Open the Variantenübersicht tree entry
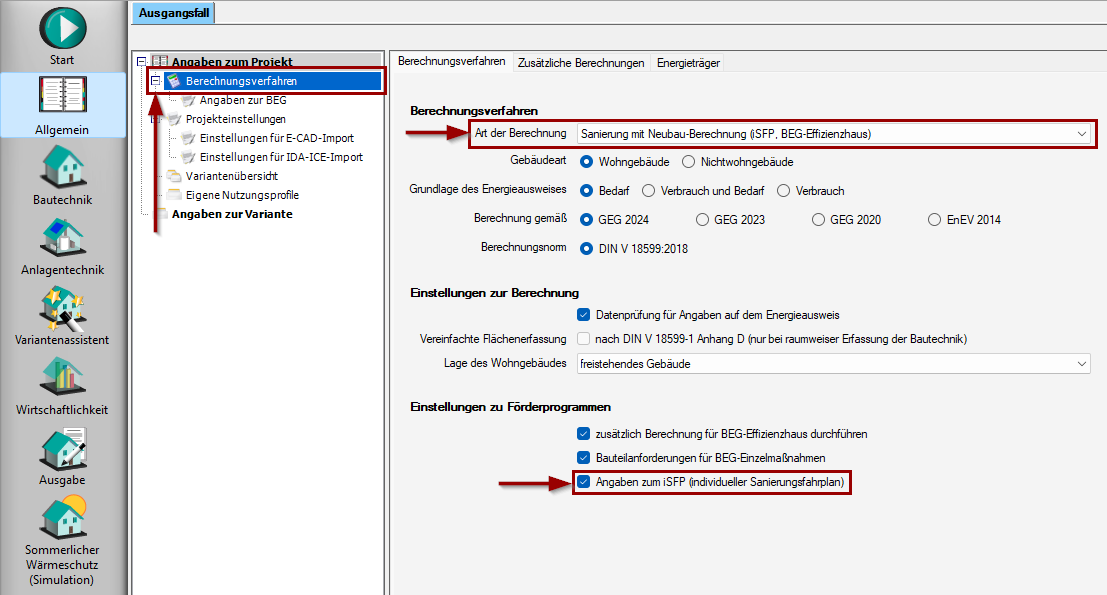Image resolution: width=1107 pixels, height=595 pixels. 232,176
